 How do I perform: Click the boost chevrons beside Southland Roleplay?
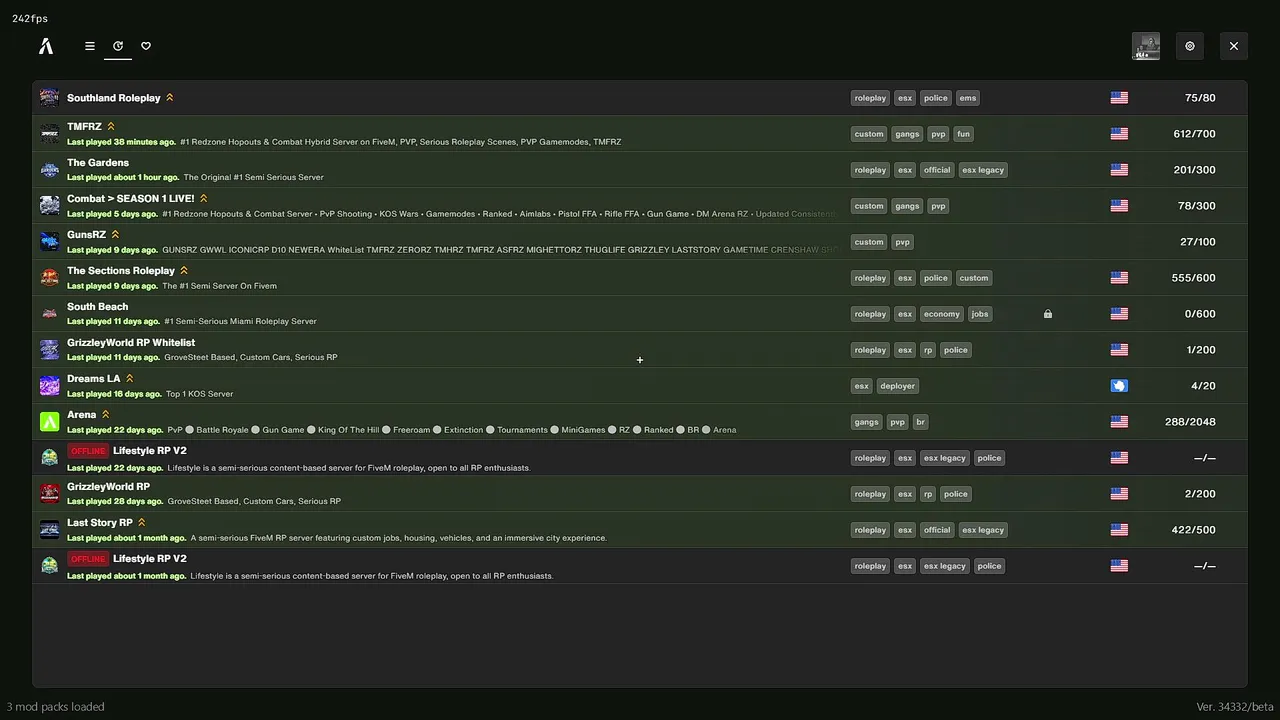pyautogui.click(x=170, y=98)
